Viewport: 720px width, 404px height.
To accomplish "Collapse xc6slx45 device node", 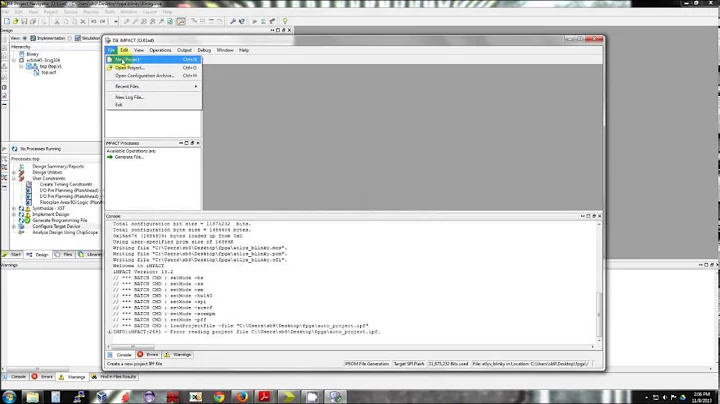I will click(14, 60).
